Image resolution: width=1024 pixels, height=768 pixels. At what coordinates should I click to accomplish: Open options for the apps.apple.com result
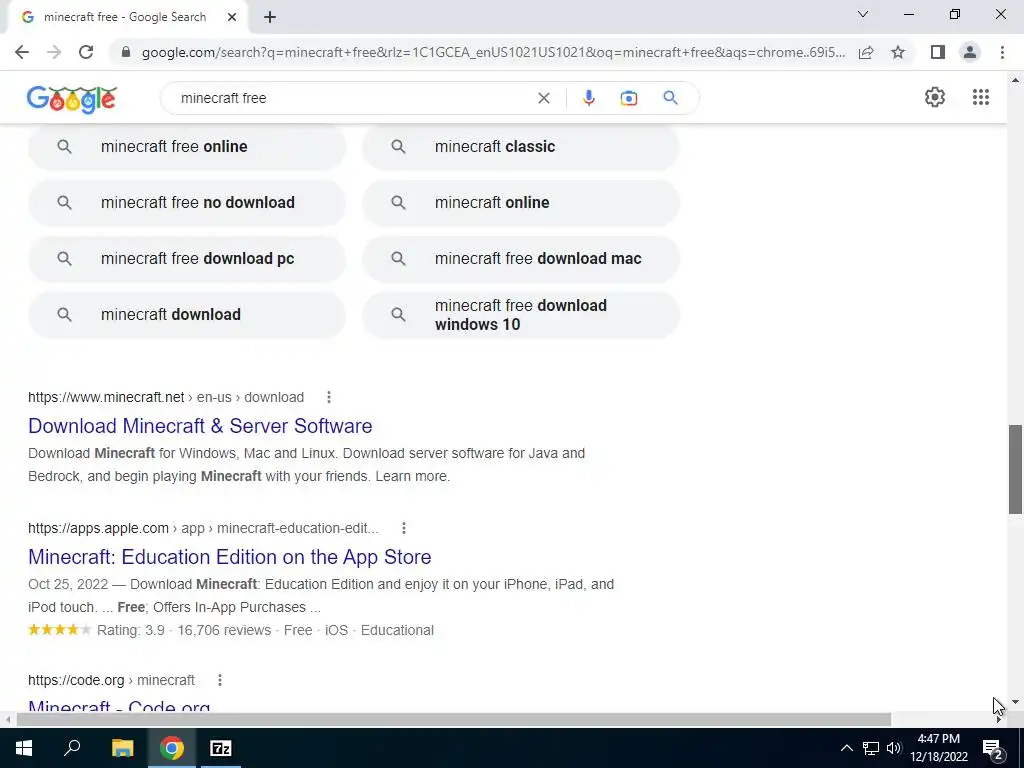click(x=404, y=528)
